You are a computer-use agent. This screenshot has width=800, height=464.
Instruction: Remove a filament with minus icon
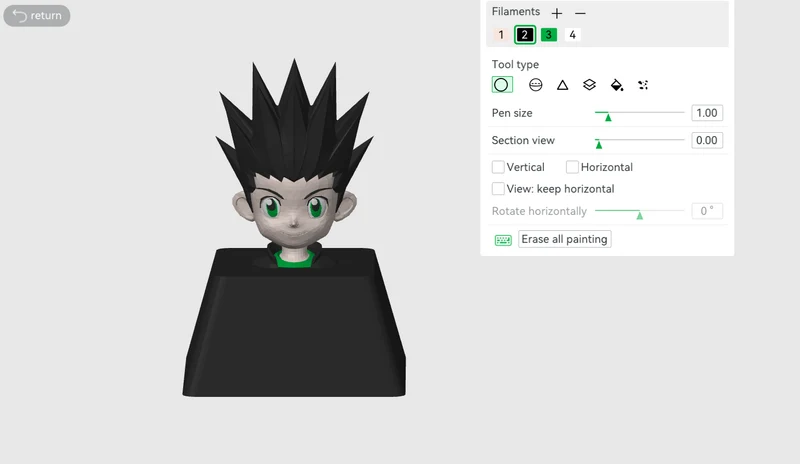pos(580,13)
